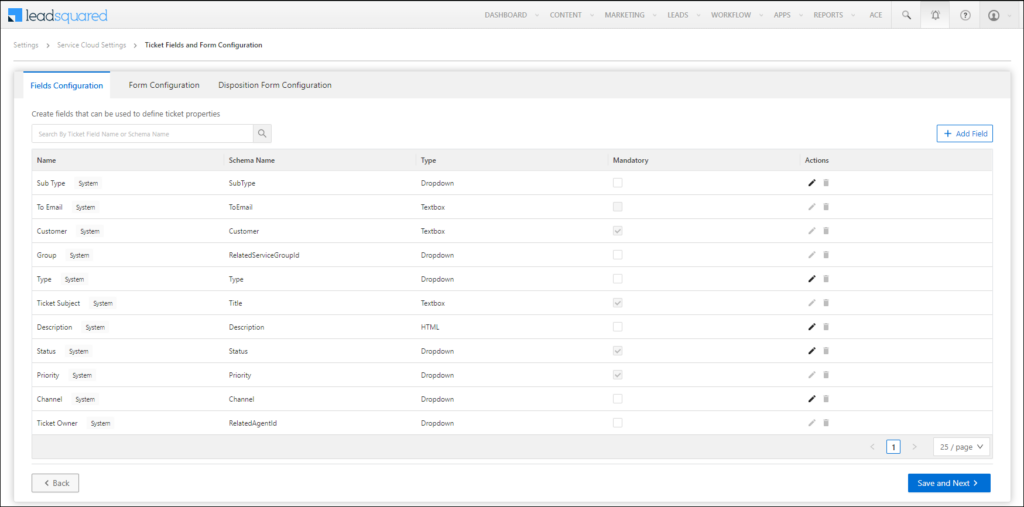Click previous page arrow in pagination
The height and width of the screenshot is (507, 1024).
pos(872,447)
